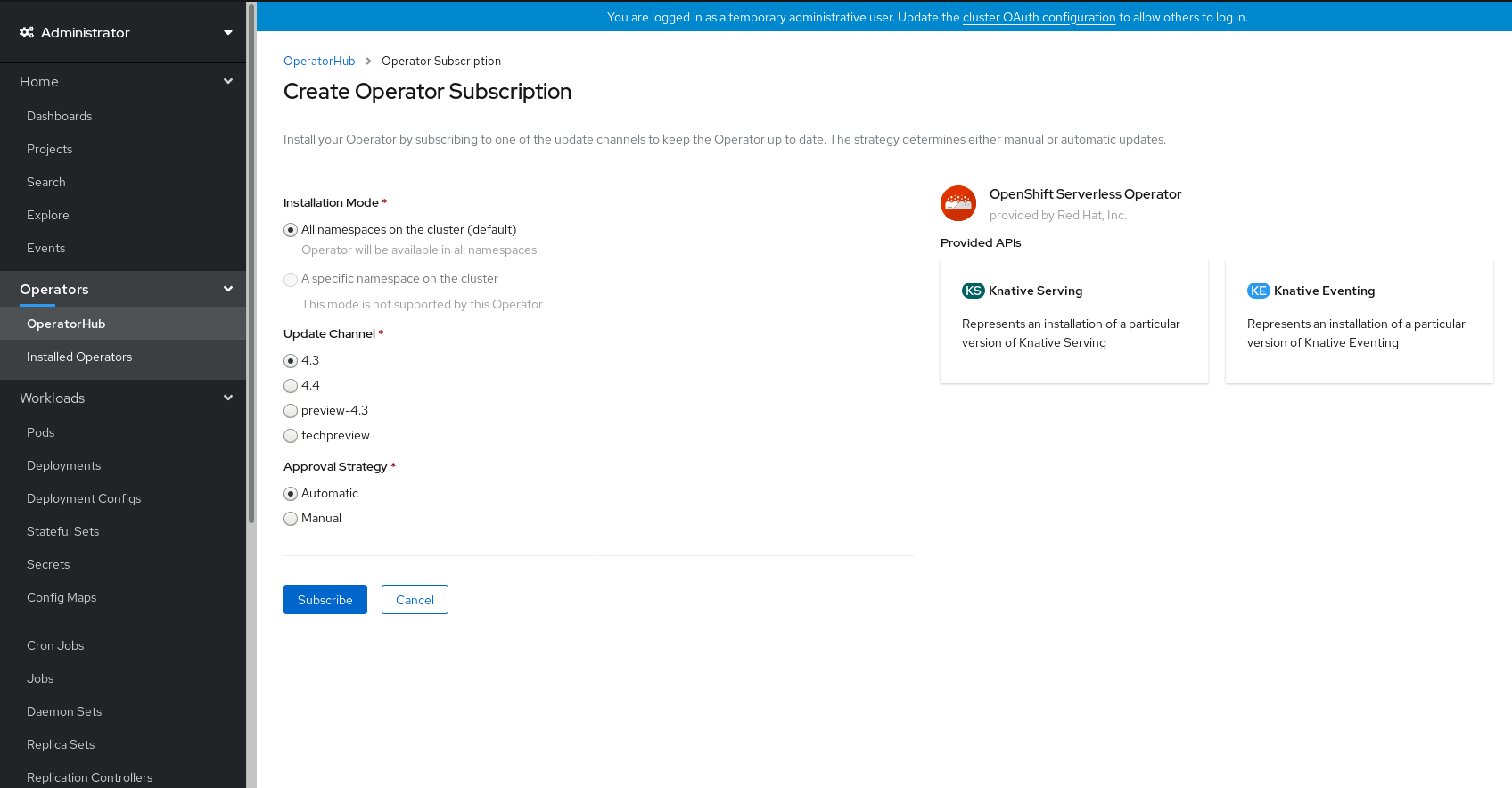Select OperatorHub in the sidebar

tap(66, 324)
